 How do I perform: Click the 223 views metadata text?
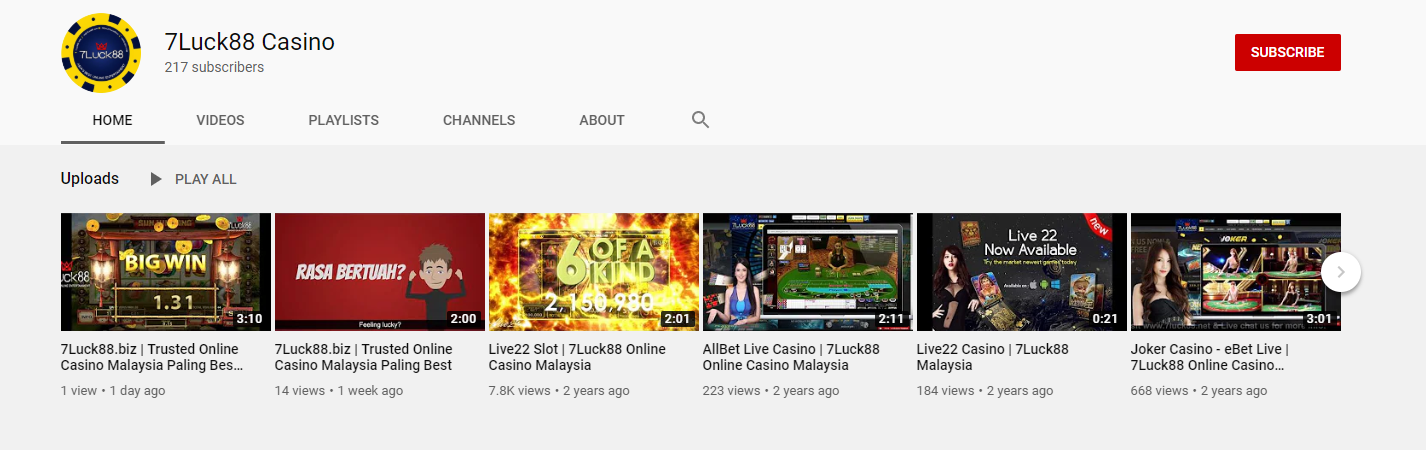pos(771,391)
